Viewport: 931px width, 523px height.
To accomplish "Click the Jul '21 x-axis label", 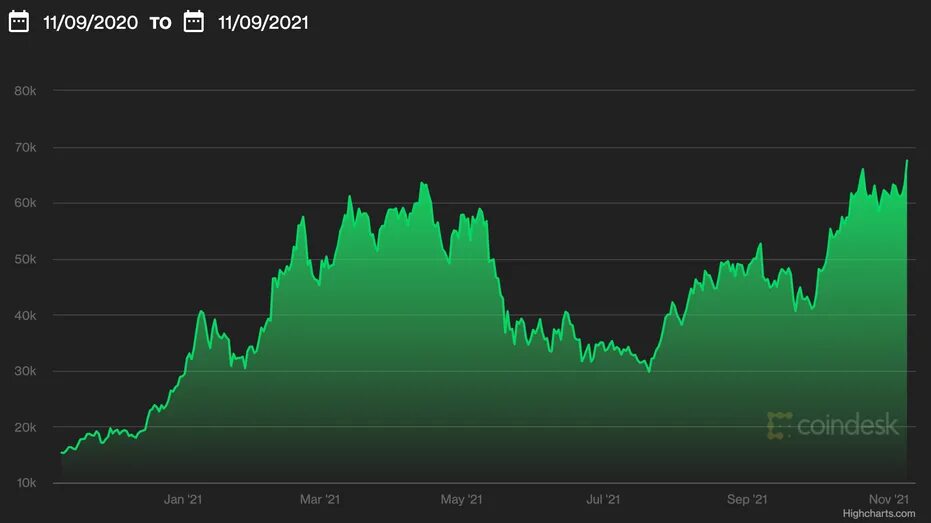I will pyautogui.click(x=603, y=499).
